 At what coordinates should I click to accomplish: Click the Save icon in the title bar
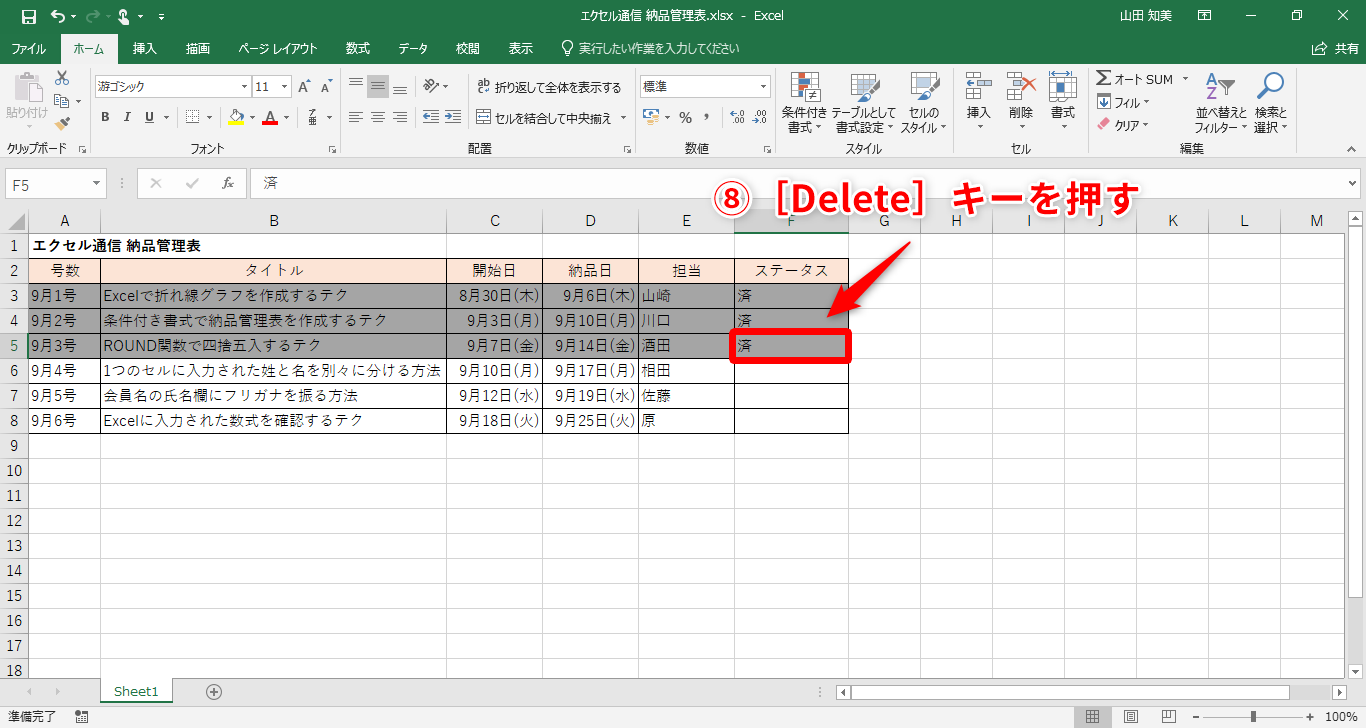(x=28, y=16)
